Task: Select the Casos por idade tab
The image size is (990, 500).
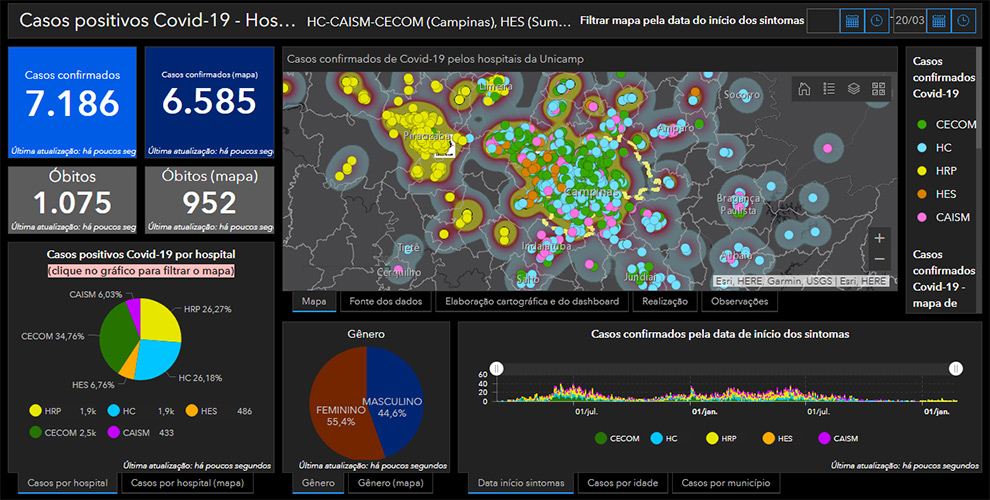Action: click(622, 483)
